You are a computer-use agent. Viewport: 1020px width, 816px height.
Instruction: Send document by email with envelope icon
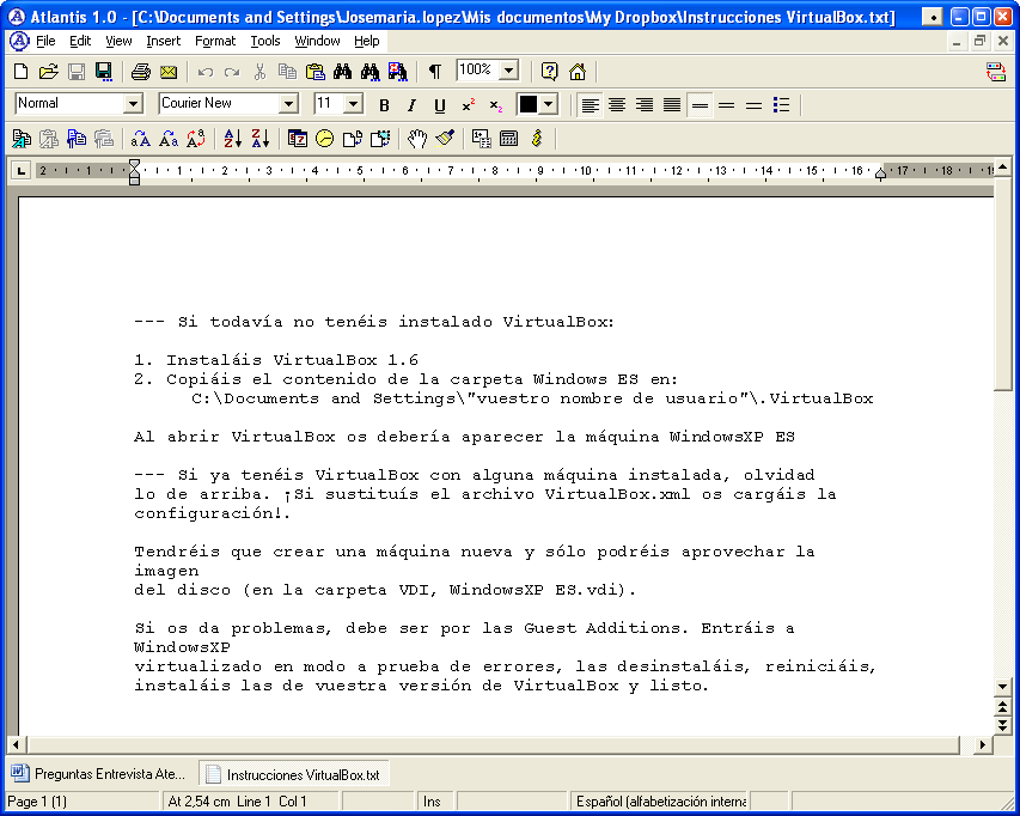coord(168,72)
